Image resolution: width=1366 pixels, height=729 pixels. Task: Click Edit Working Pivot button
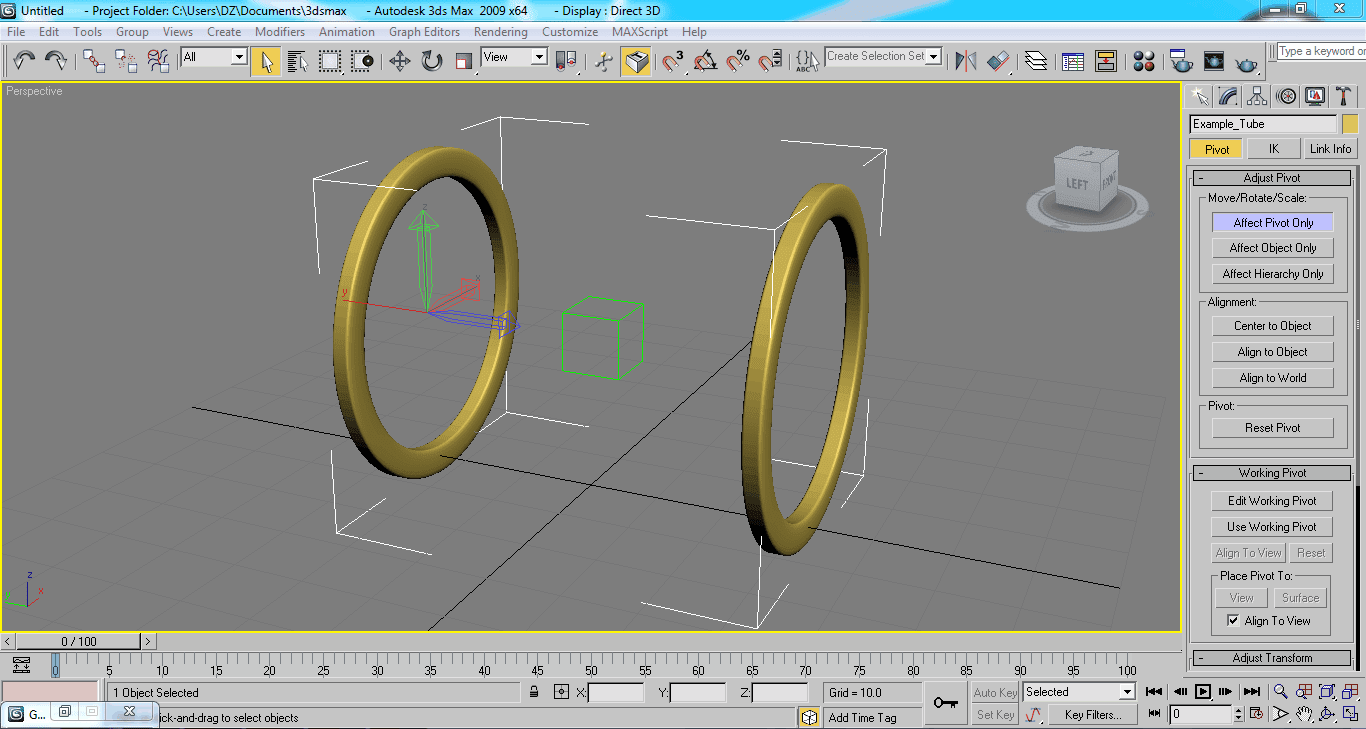point(1273,501)
